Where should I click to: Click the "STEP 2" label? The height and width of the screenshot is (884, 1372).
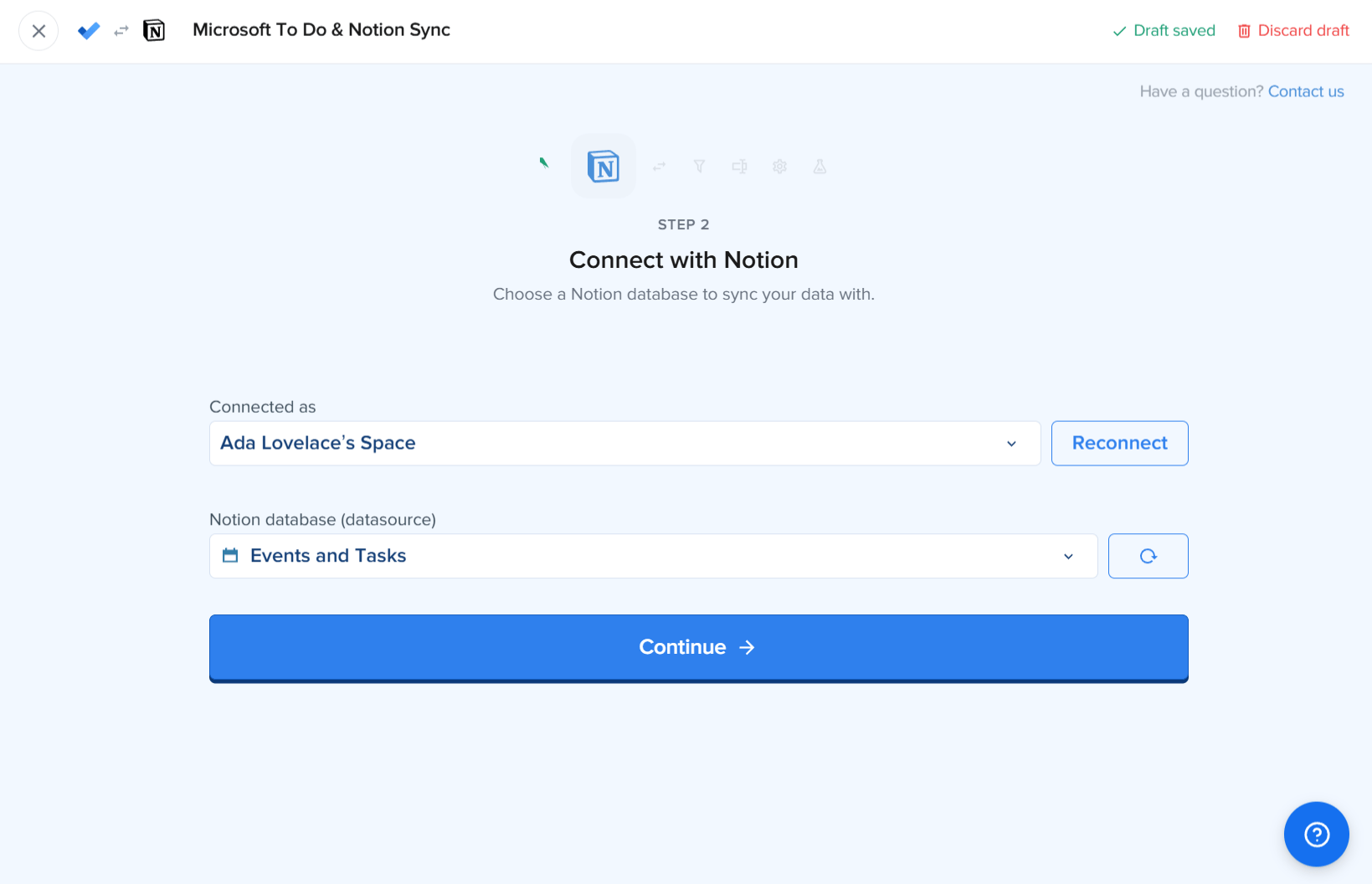click(684, 224)
